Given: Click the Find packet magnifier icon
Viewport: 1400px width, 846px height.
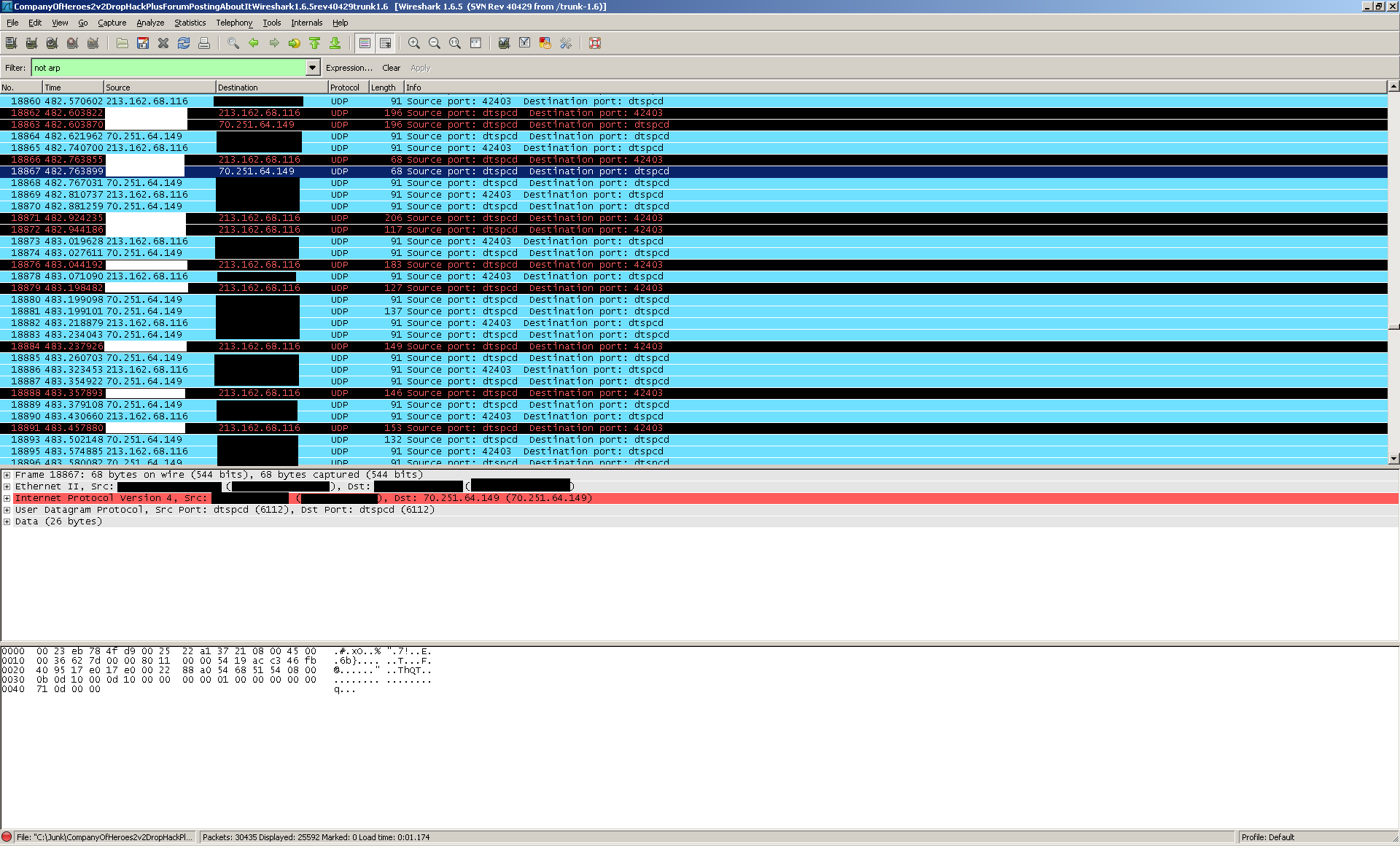Looking at the screenshot, I should [x=233, y=43].
